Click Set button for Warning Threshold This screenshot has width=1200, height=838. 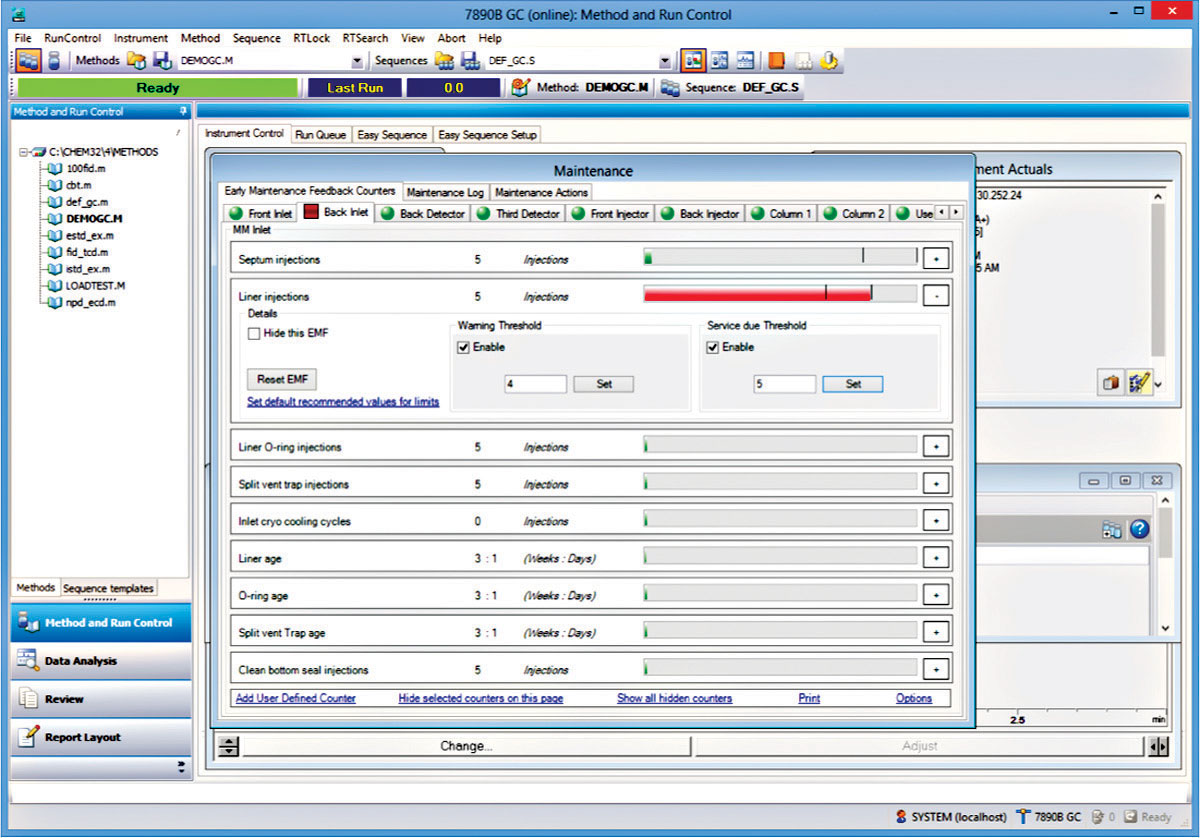pos(604,384)
